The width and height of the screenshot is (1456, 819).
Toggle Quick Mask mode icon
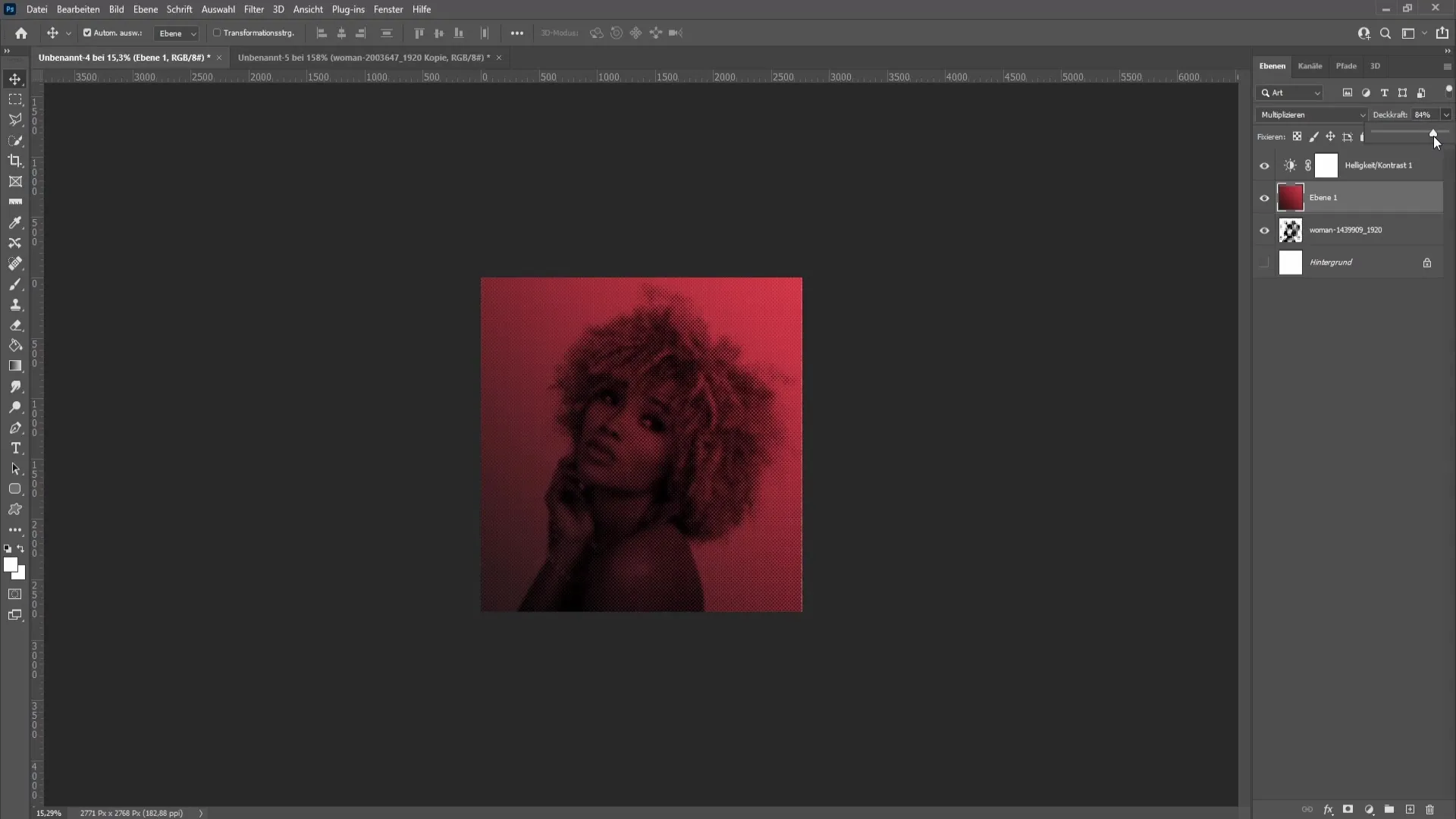click(15, 594)
